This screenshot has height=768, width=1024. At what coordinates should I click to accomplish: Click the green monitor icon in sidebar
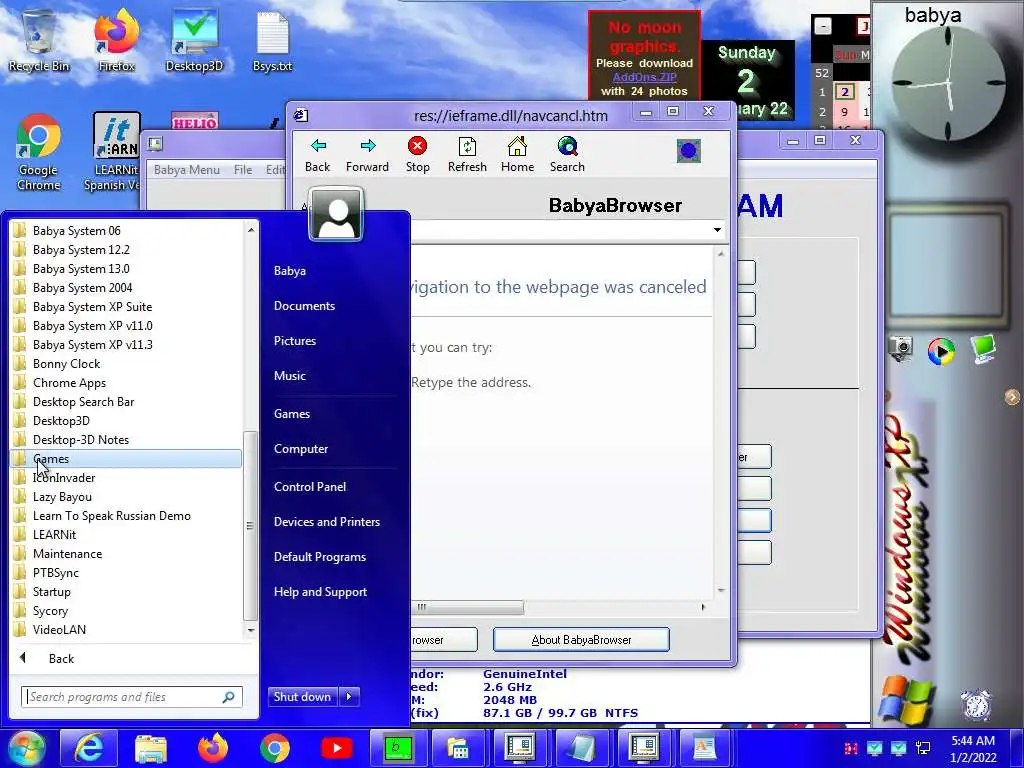pyautogui.click(x=983, y=348)
